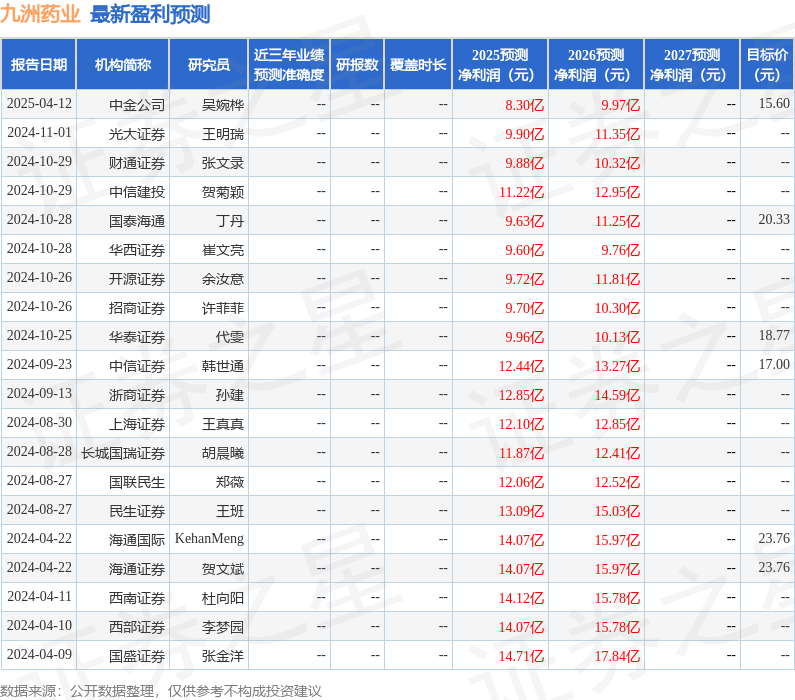Click 10.32亿 forecast value
The height and width of the screenshot is (700, 795).
point(617,163)
